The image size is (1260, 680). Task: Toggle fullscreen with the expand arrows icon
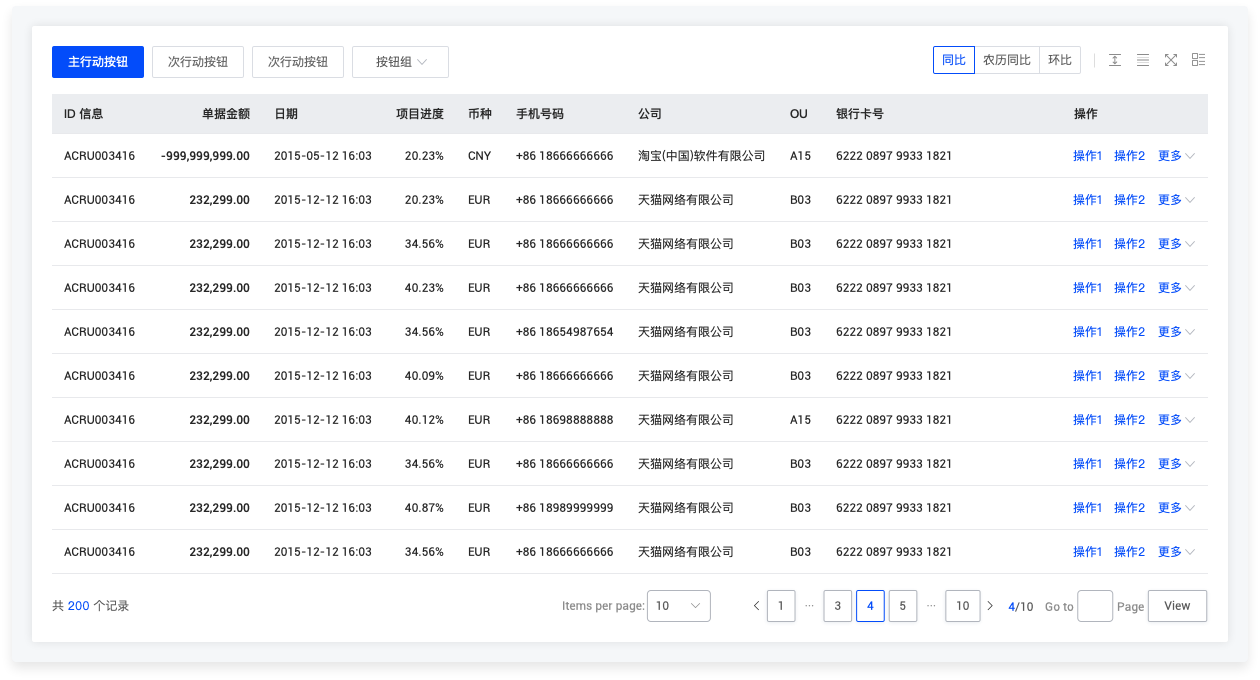[x=1171, y=60]
